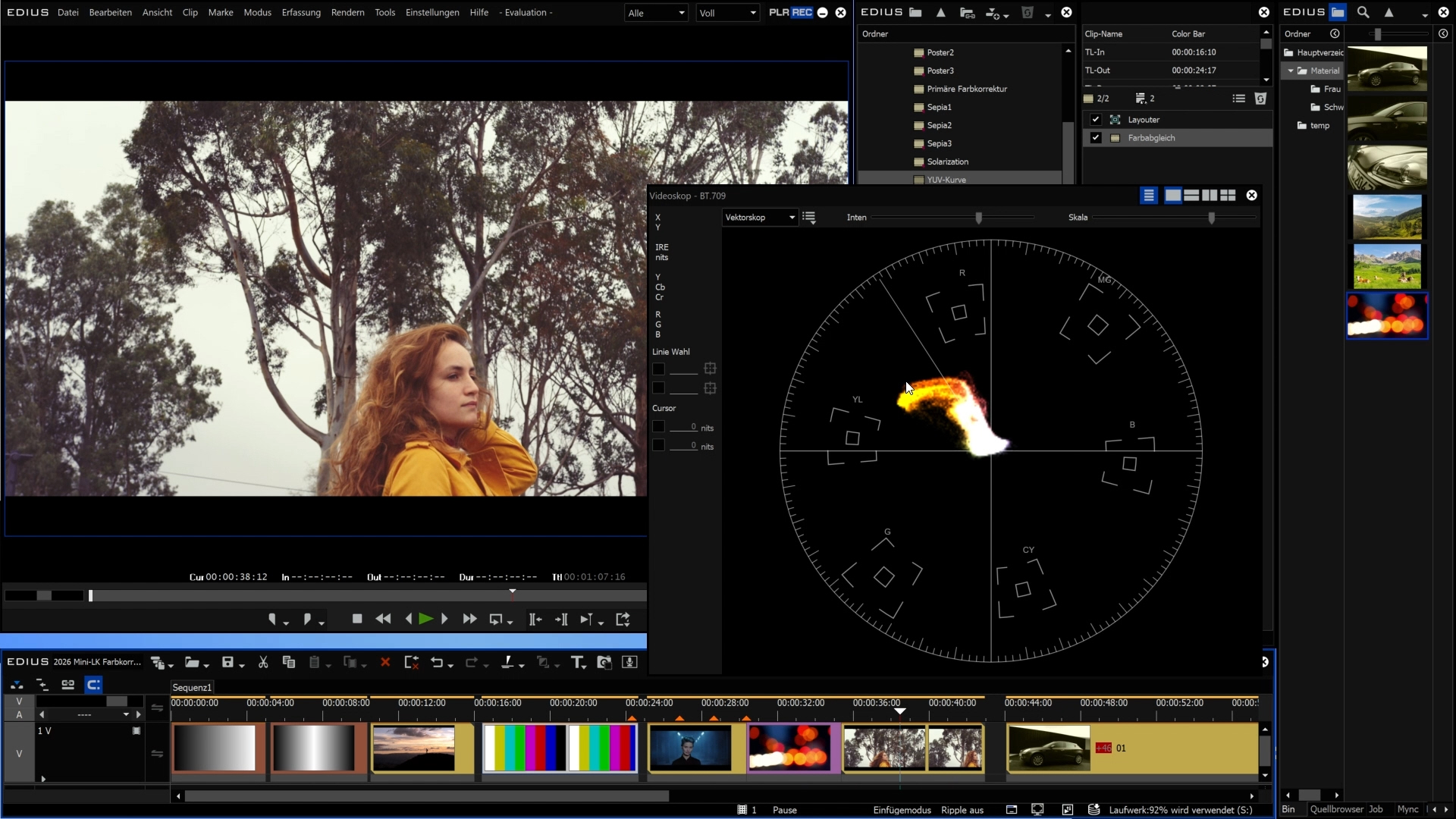The image size is (1456, 819).
Task: Click the Export icon in player controls
Action: click(623, 620)
